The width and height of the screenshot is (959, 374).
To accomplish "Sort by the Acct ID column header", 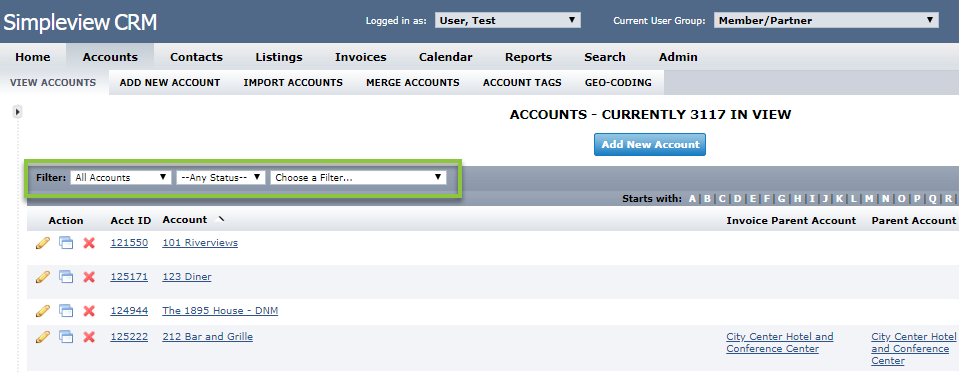I will click(x=131, y=221).
